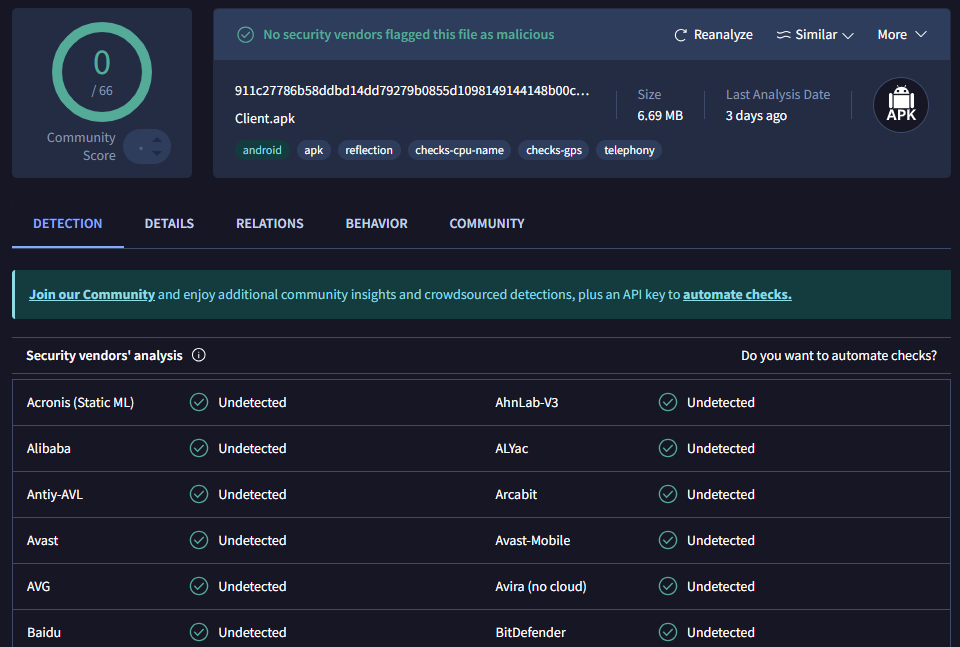The image size is (960, 647).
Task: Click the Similar approximate-equals icon
Action: tap(784, 35)
